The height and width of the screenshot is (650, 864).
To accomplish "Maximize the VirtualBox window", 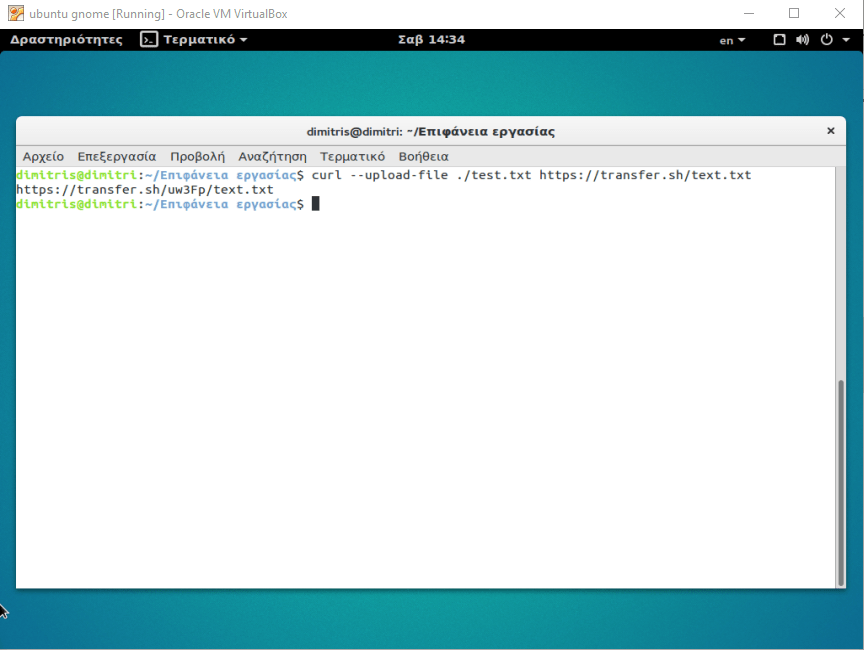I will [794, 14].
